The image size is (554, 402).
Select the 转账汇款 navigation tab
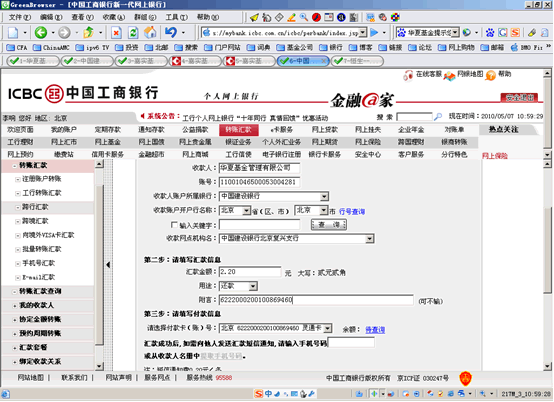pyautogui.click(x=238, y=130)
